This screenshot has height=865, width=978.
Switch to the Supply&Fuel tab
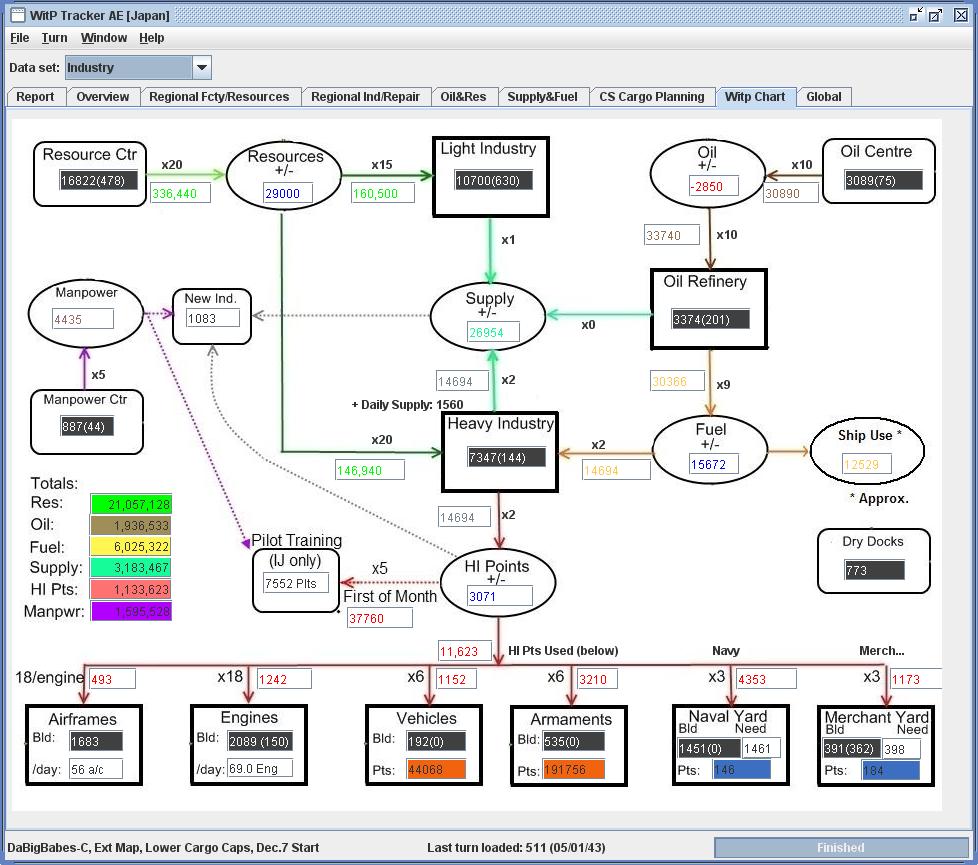542,97
